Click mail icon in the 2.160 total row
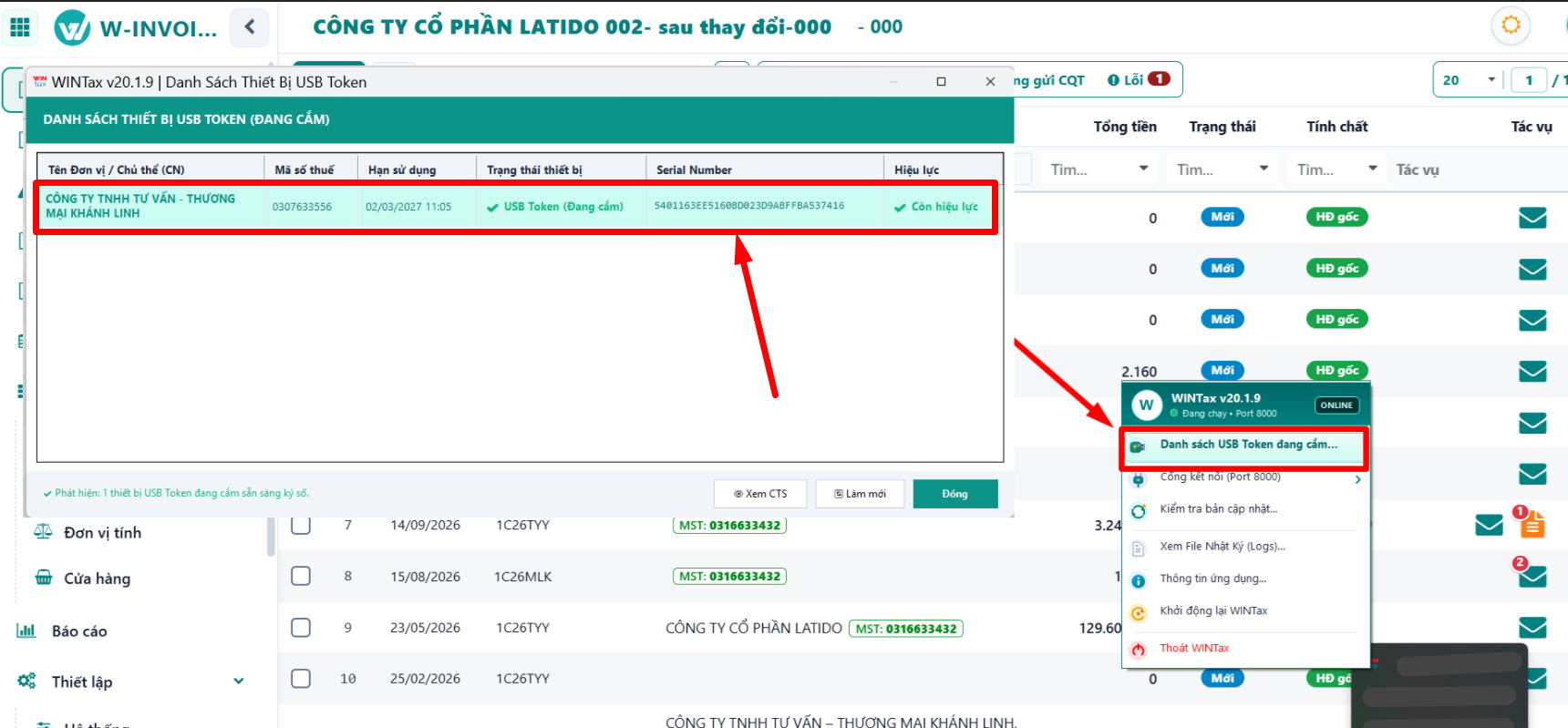This screenshot has height=728, width=1568. tap(1532, 372)
